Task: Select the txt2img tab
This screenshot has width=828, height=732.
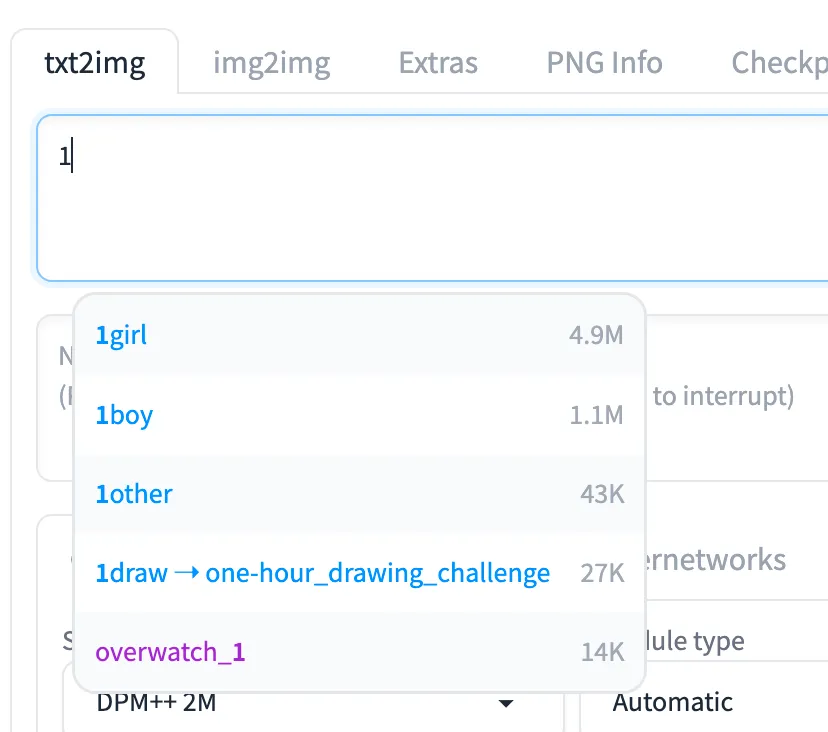Action: click(x=95, y=63)
